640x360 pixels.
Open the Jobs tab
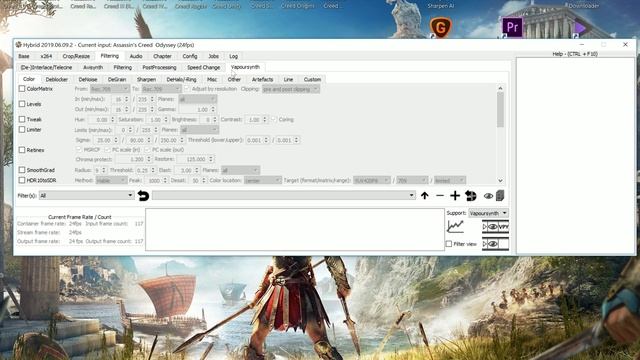click(213, 56)
